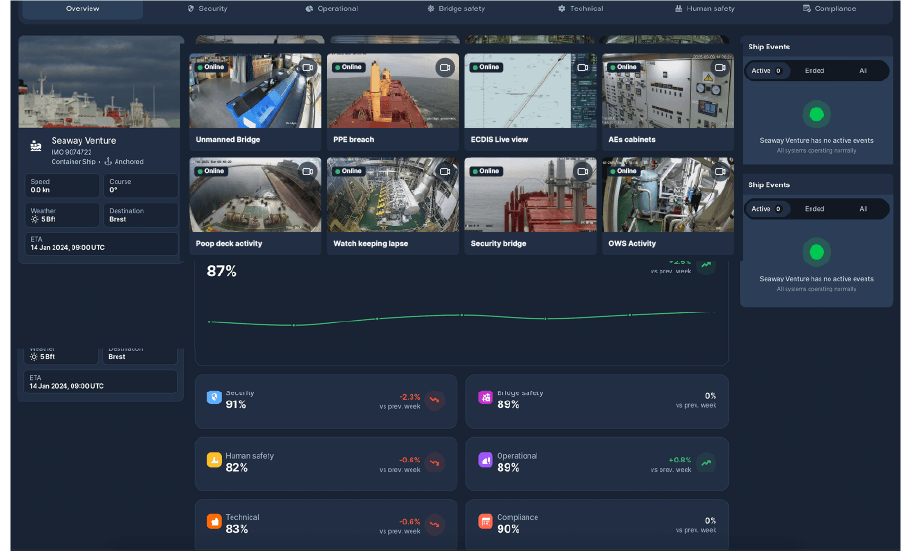This screenshot has width=911, height=551.
Task: Click the blue Security shield score icon
Action: pos(213,398)
